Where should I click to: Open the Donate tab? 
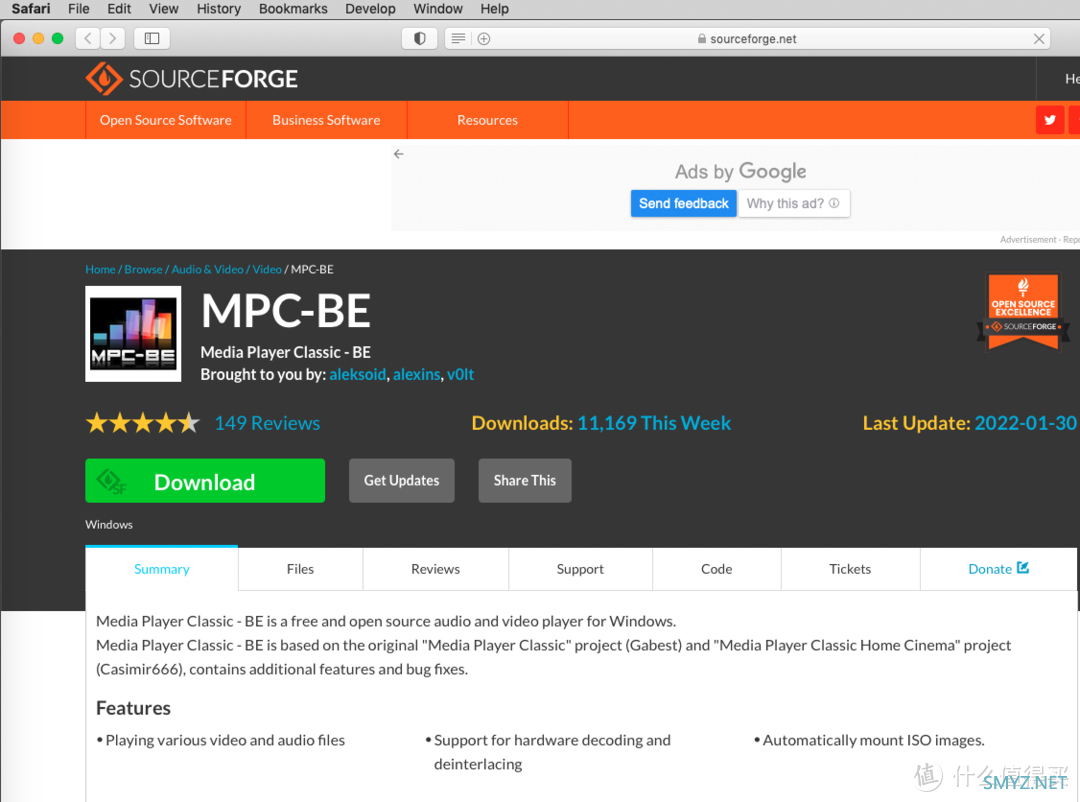pos(998,569)
